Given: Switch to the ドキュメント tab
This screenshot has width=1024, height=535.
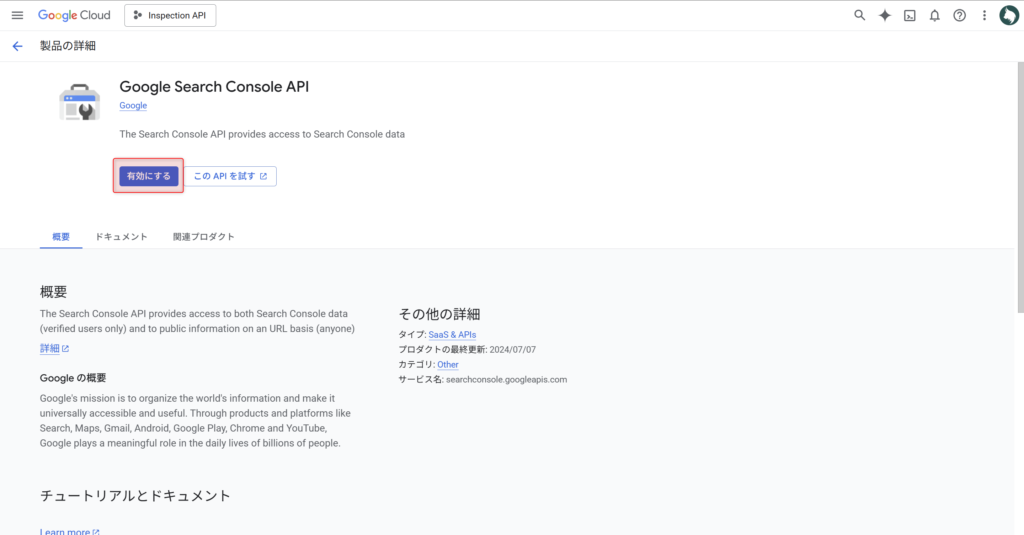Looking at the screenshot, I should [x=122, y=237].
